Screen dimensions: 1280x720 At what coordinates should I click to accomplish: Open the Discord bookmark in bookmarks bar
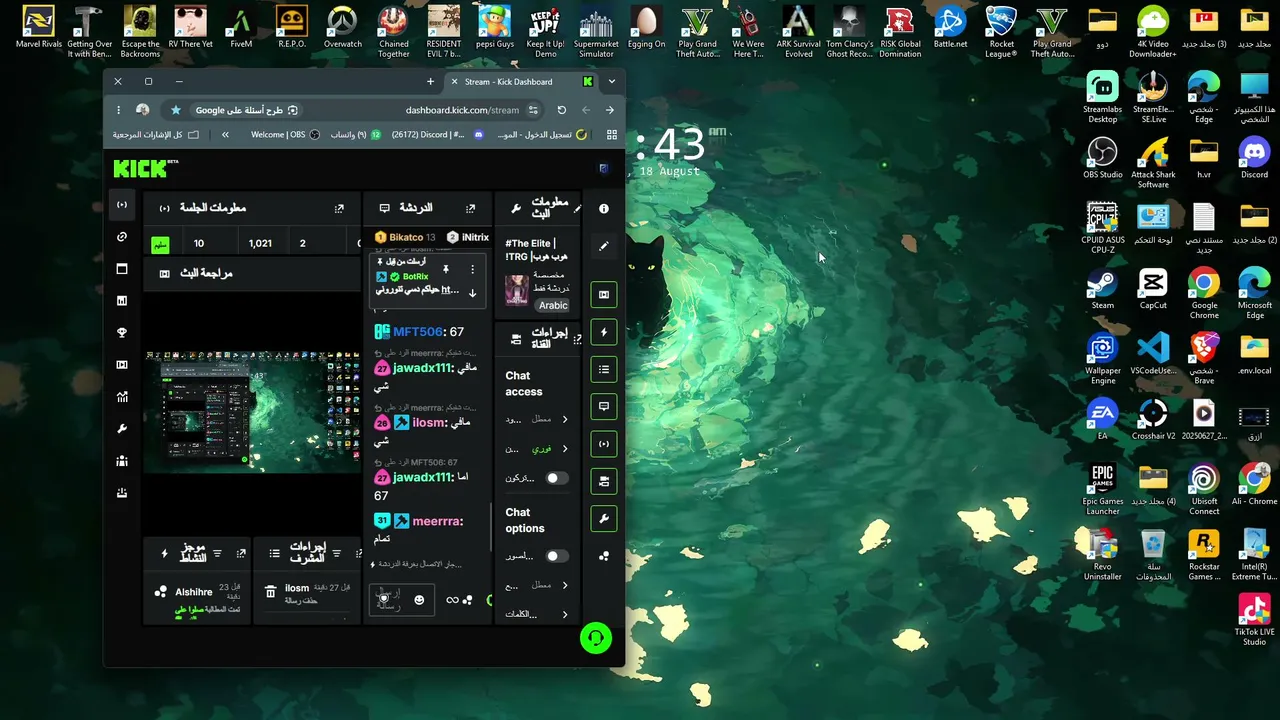(x=438, y=134)
